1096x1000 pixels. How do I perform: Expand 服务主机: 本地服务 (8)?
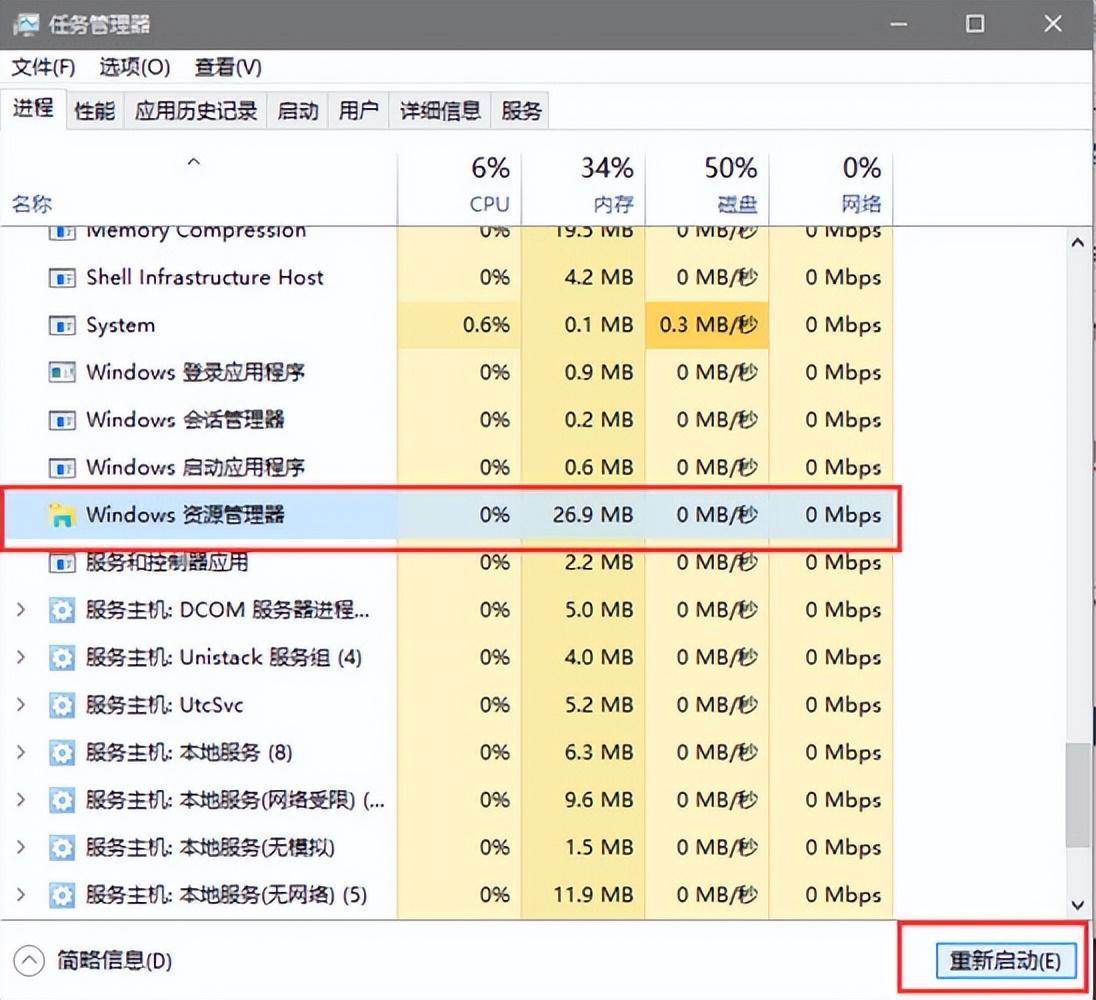tap(22, 752)
